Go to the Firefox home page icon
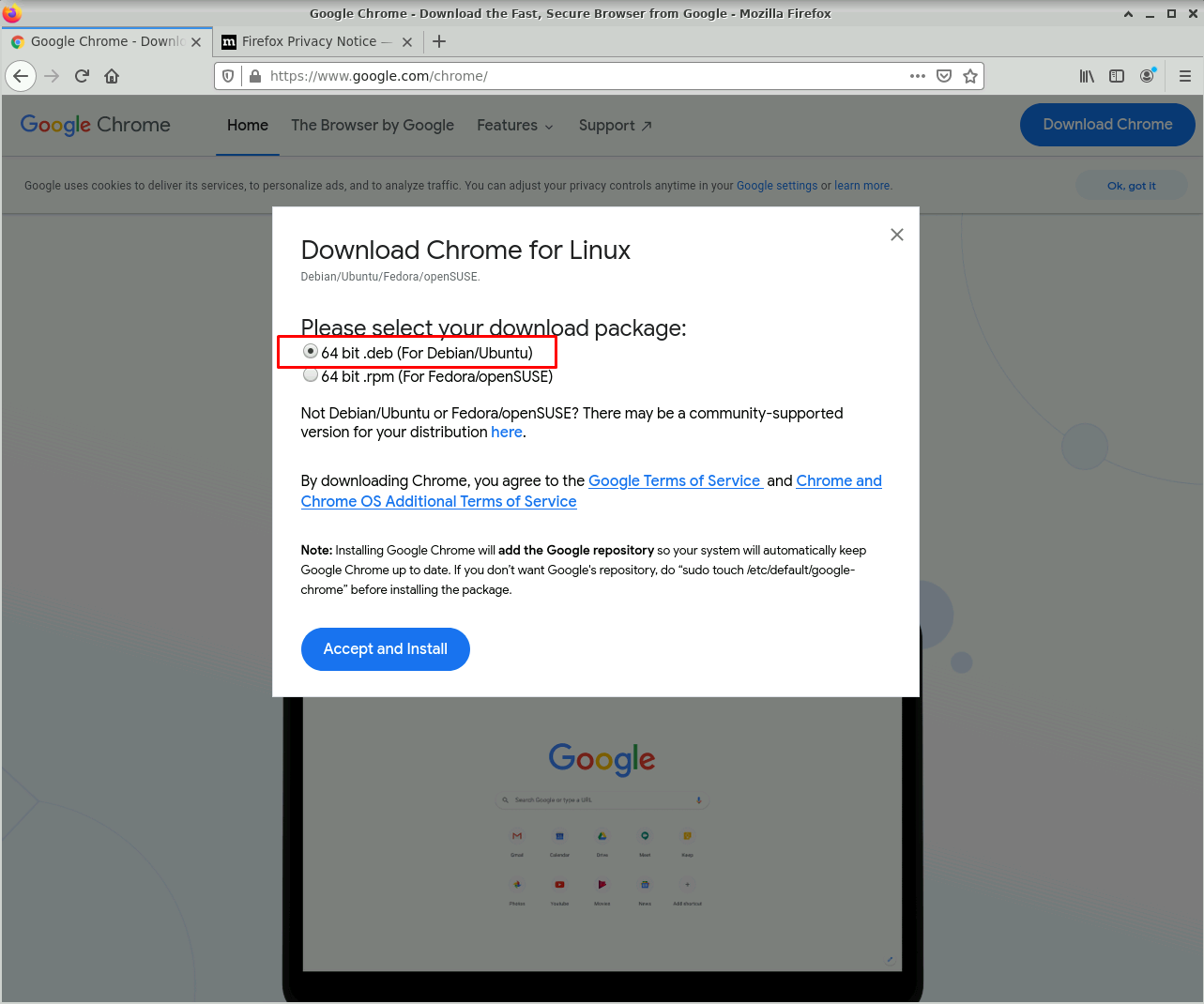The image size is (1204, 1004). (x=112, y=76)
